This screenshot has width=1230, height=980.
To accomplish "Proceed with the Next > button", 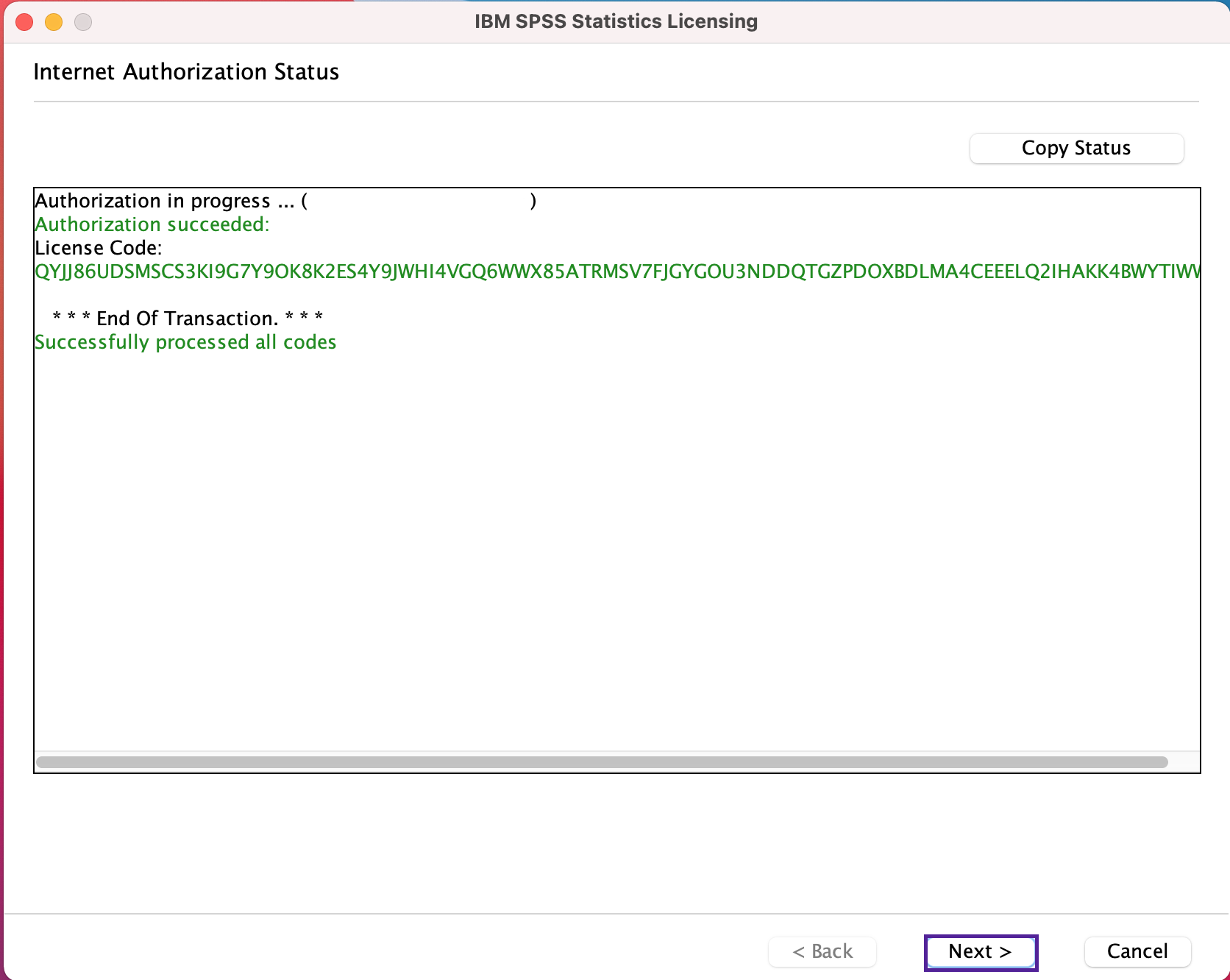I will pyautogui.click(x=981, y=951).
